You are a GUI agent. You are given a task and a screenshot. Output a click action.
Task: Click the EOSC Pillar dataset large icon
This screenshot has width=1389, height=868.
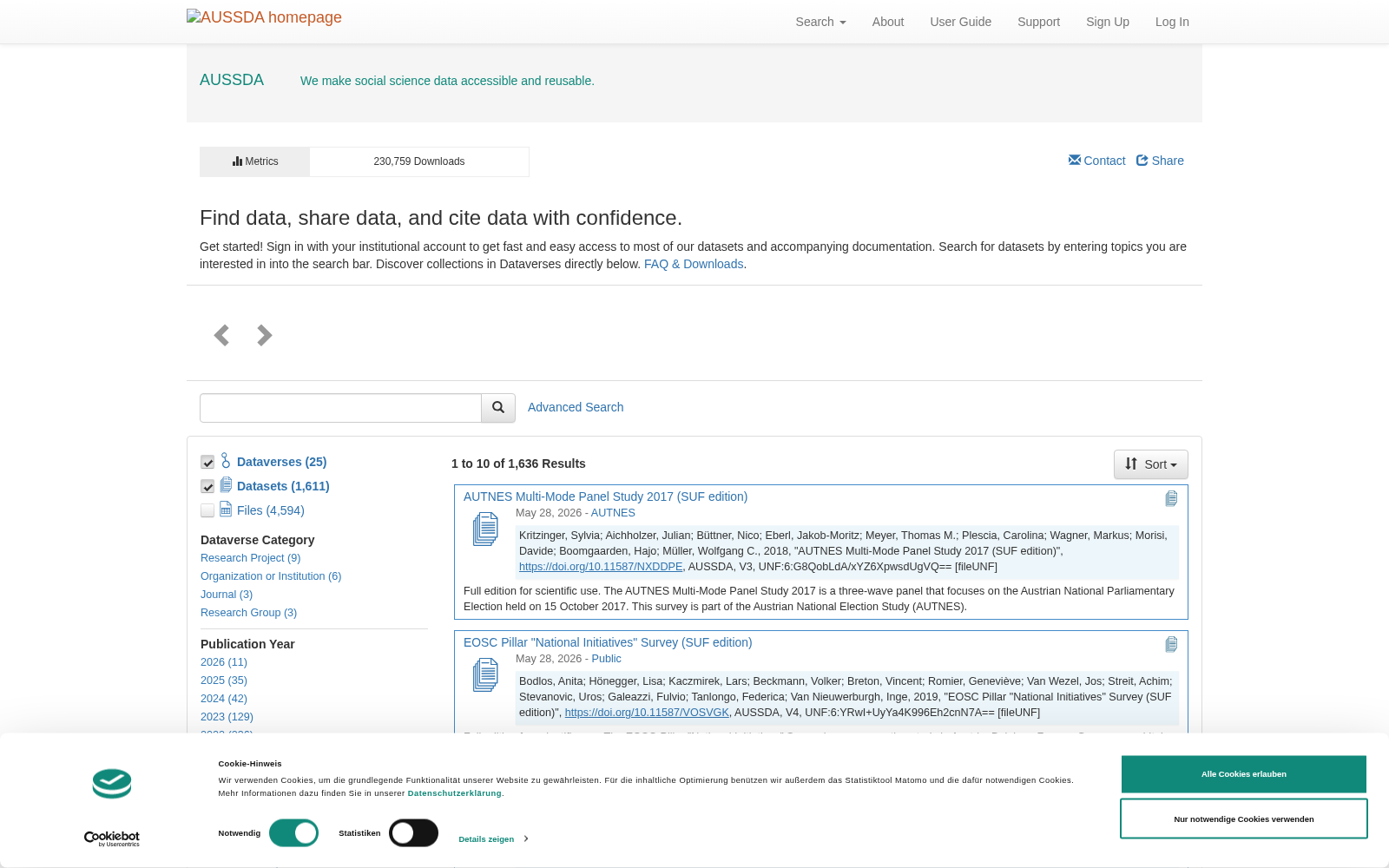coord(485,675)
